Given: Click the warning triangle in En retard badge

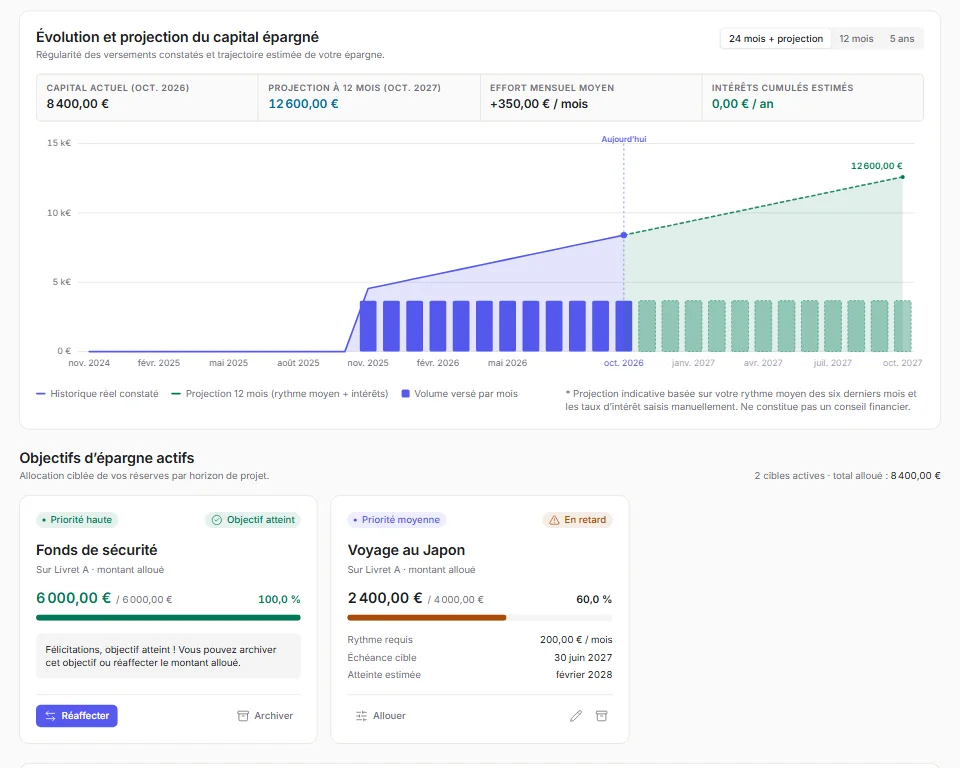Looking at the screenshot, I should 554,520.
